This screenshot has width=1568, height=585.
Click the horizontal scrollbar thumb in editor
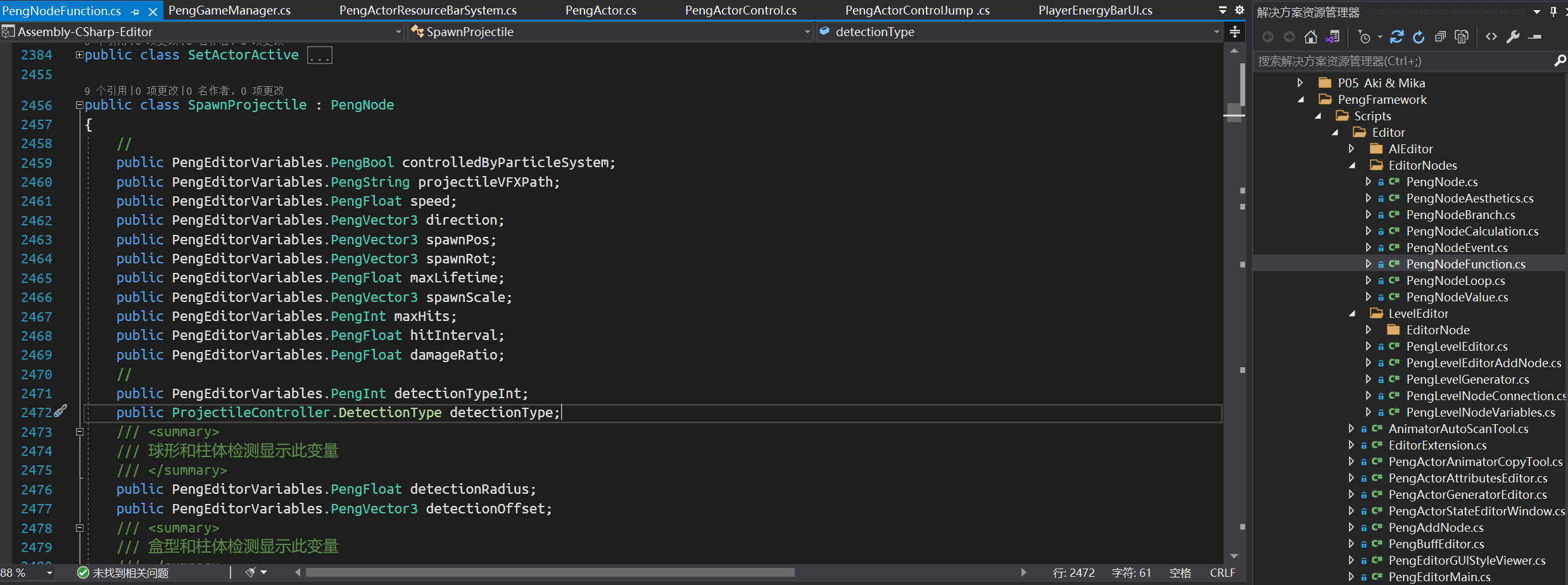pos(550,572)
